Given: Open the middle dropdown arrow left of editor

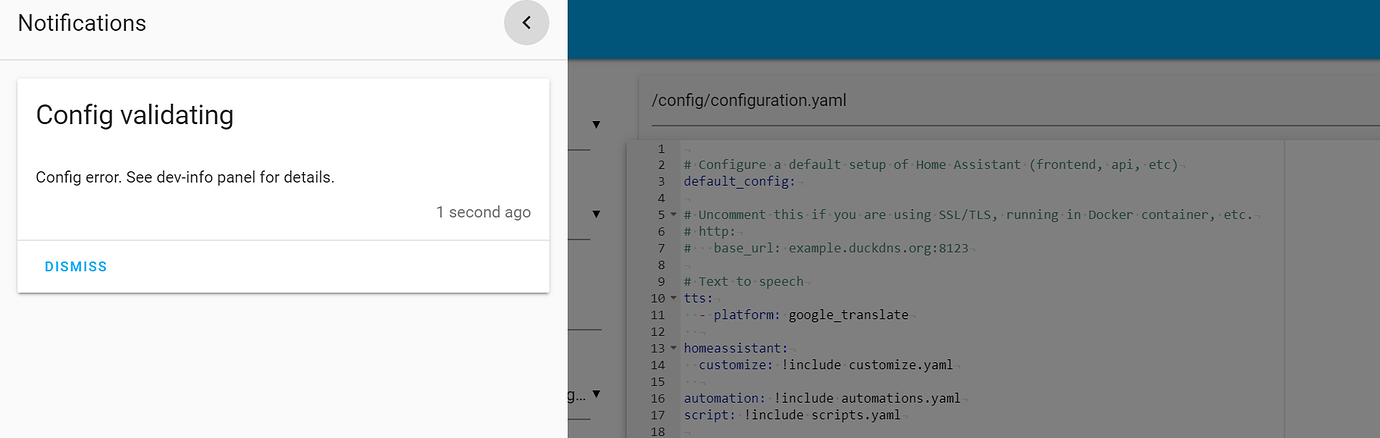Looking at the screenshot, I should 596,213.
